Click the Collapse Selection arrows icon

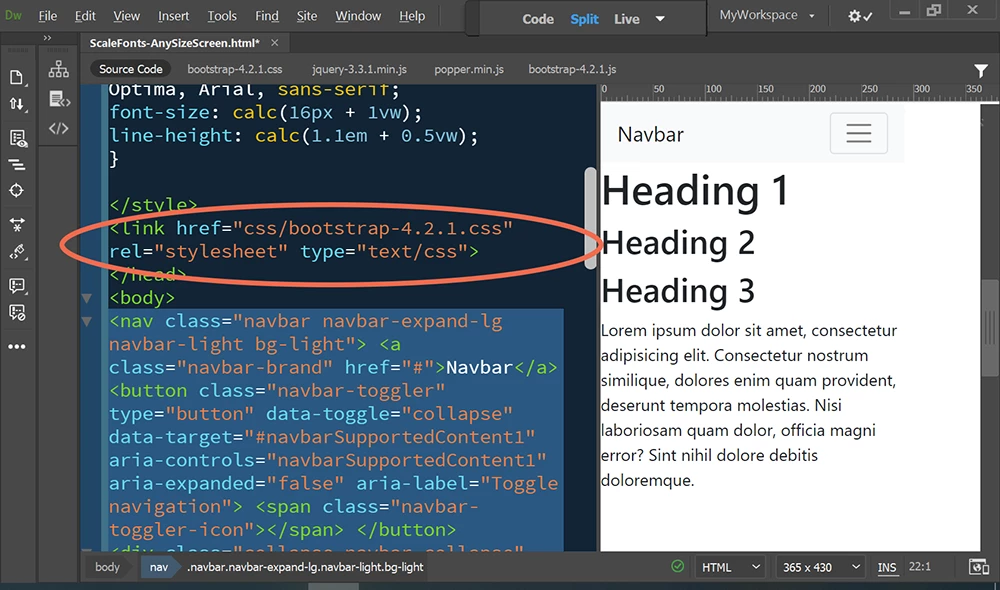tap(17, 225)
